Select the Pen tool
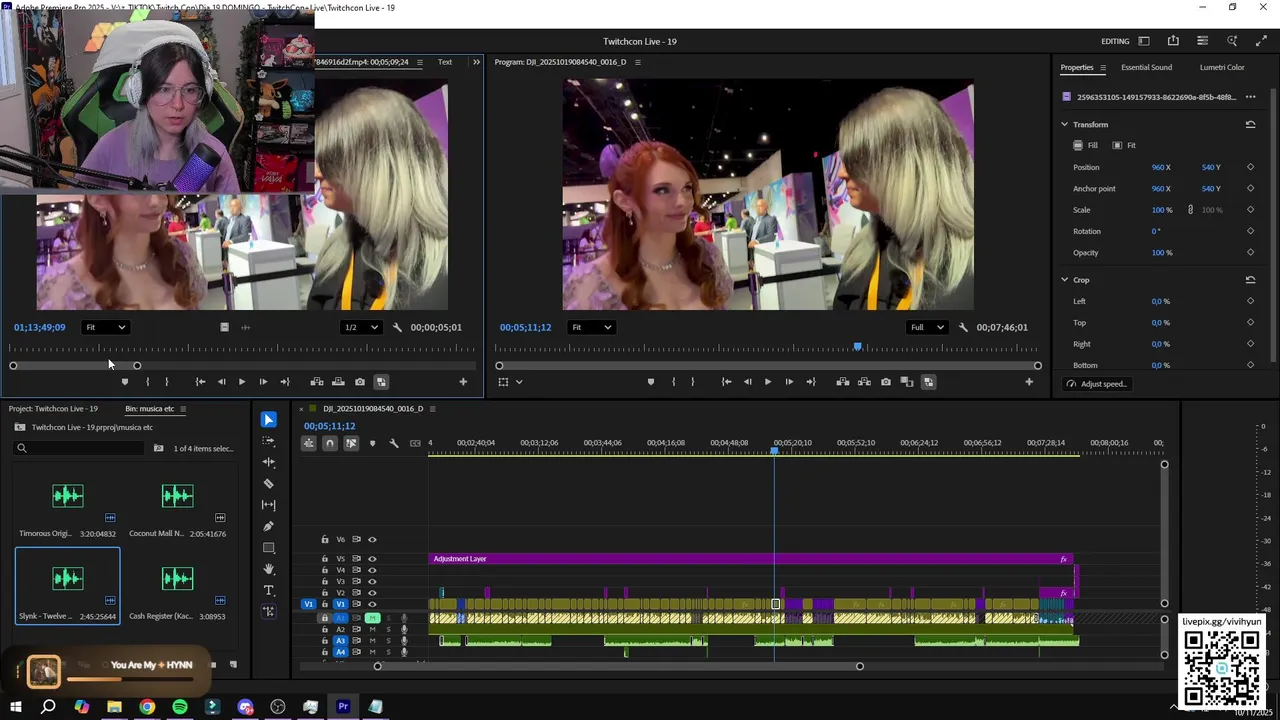 point(268,526)
